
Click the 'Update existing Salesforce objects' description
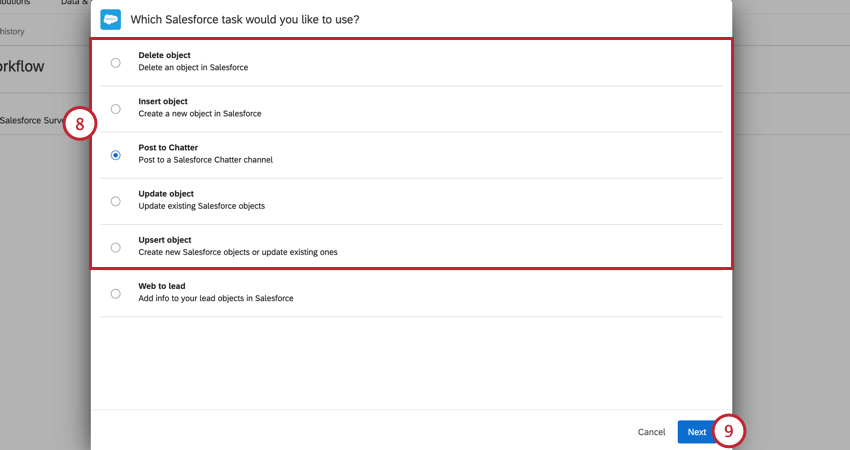tap(201, 206)
